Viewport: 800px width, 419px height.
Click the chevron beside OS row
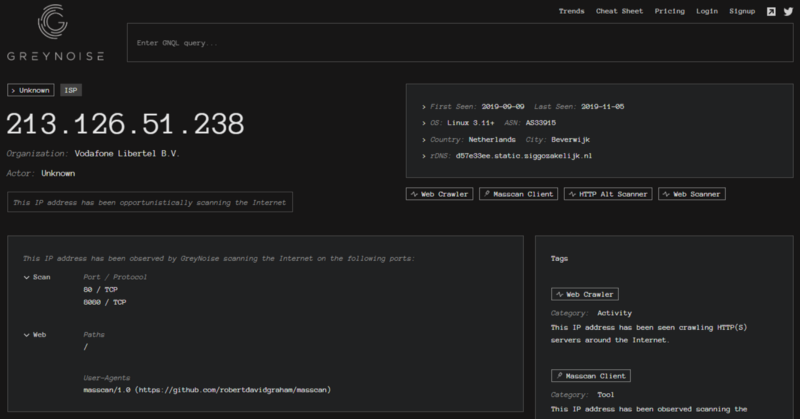click(423, 124)
